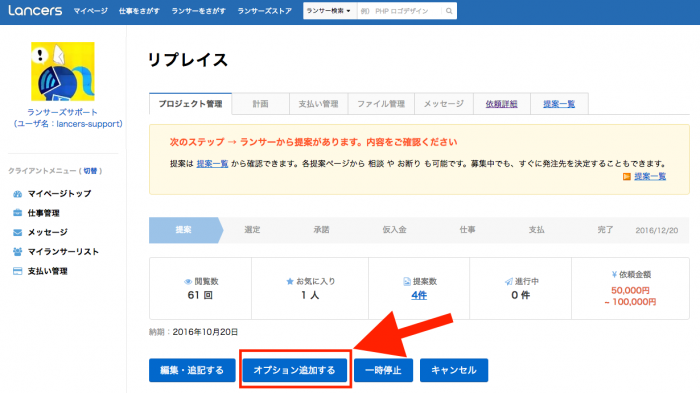Click the magnifier search icon
This screenshot has width=700, height=393.
click(x=449, y=11)
